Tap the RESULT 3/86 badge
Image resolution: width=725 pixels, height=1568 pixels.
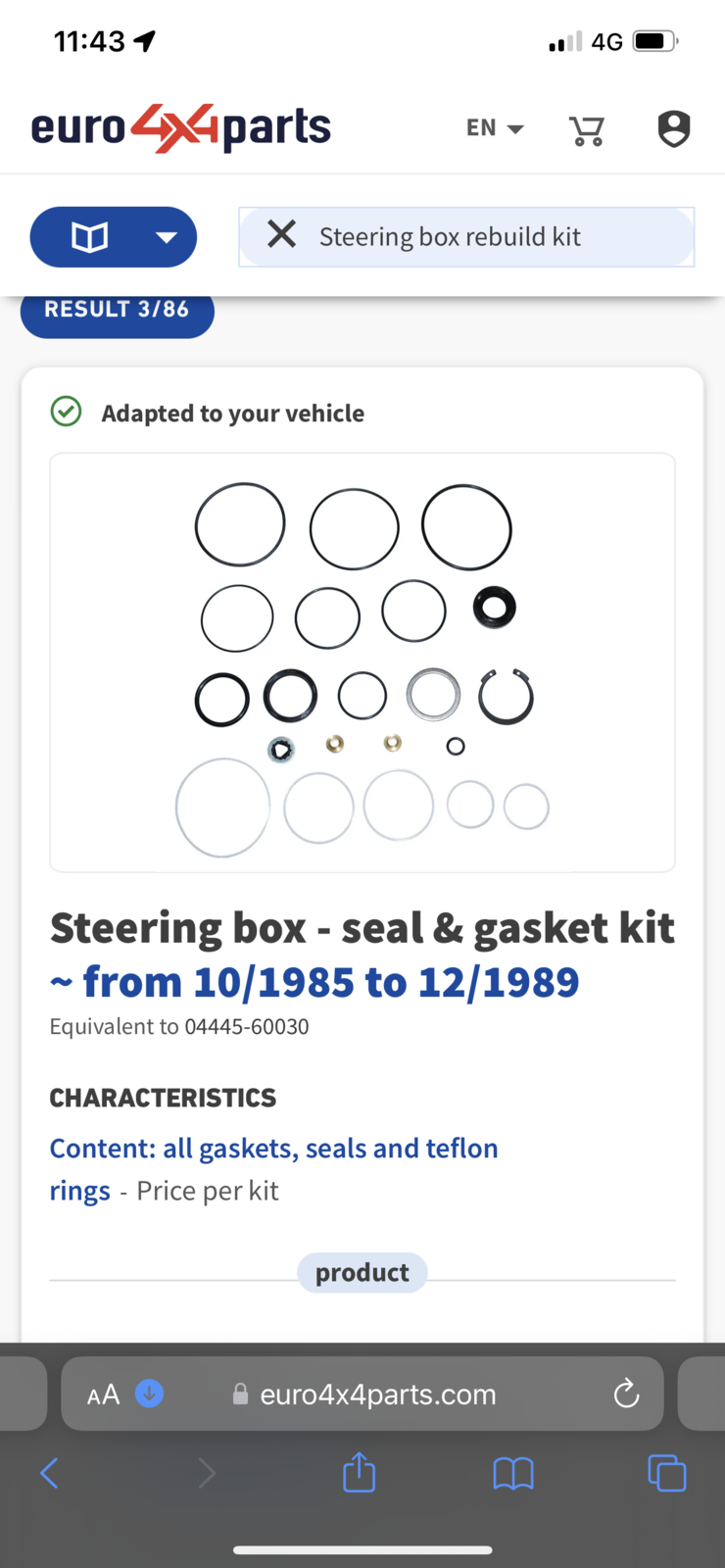117,311
